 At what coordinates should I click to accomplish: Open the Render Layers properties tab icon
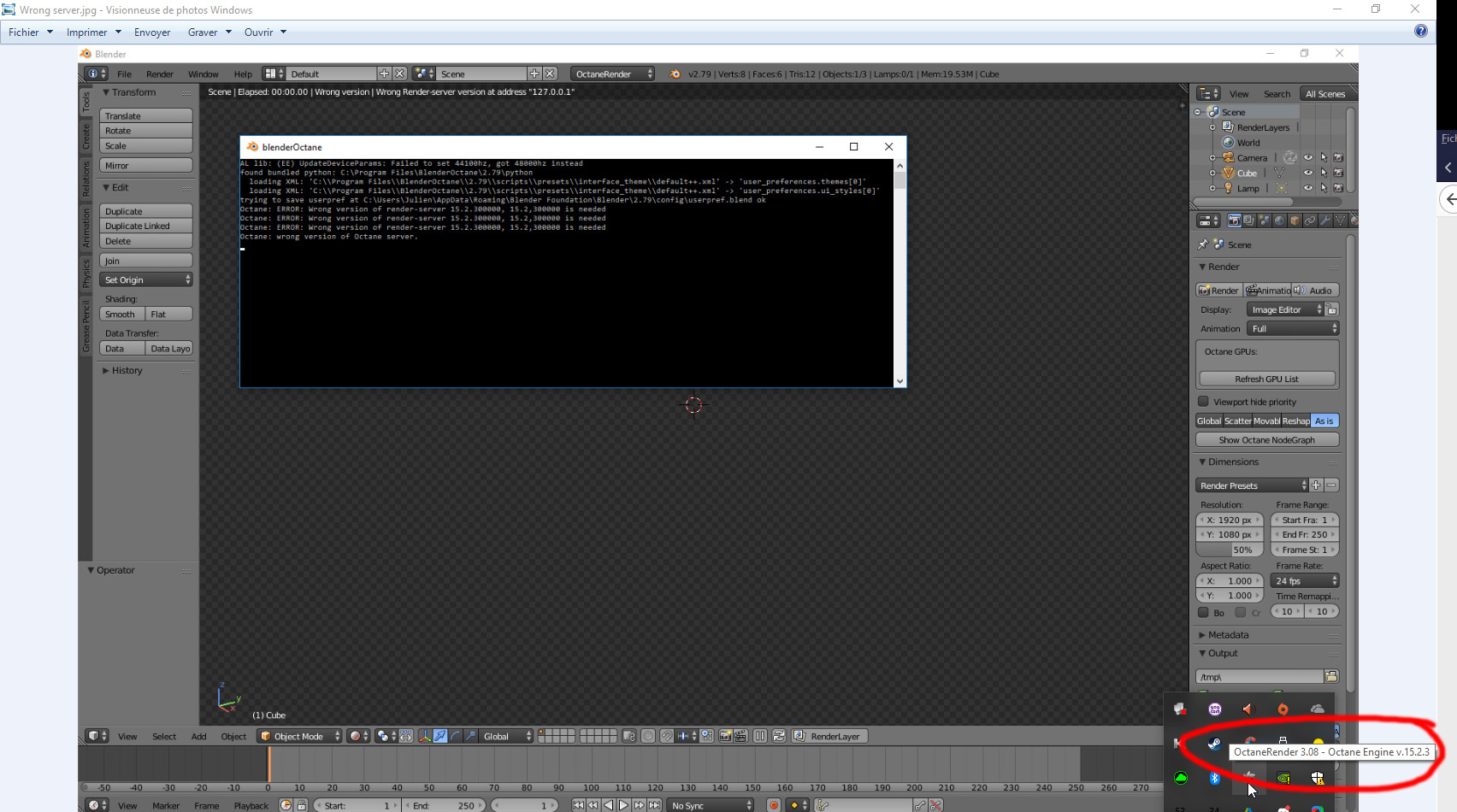coord(1248,221)
